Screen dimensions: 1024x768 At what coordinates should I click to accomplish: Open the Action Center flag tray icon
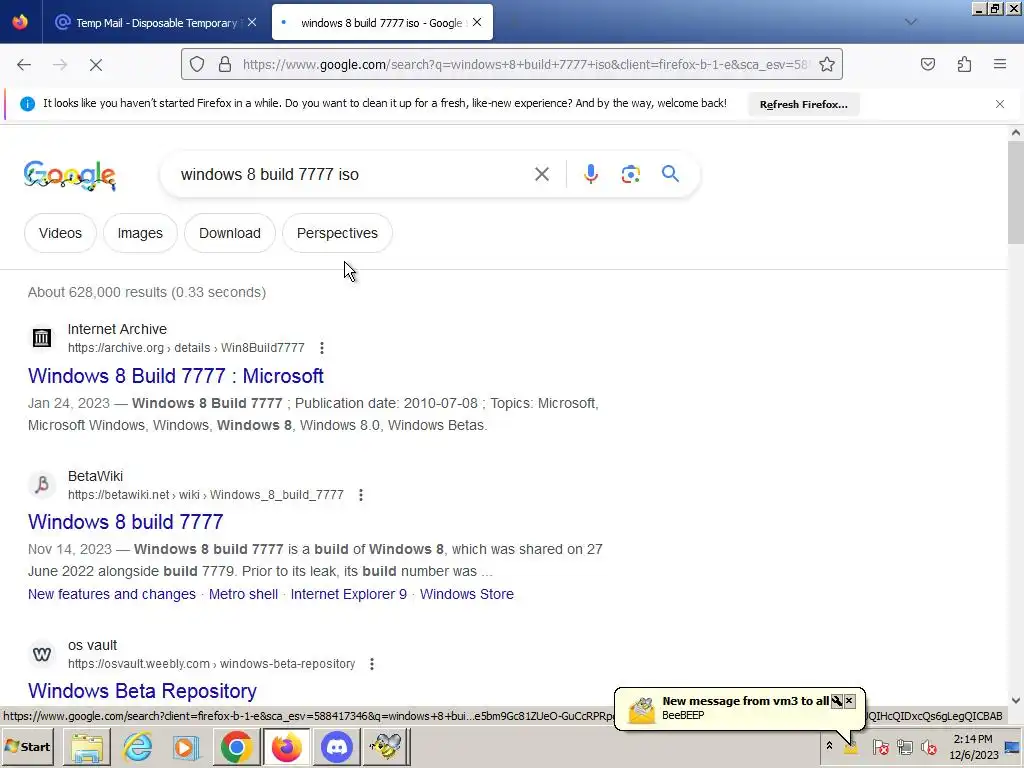[x=880, y=746]
